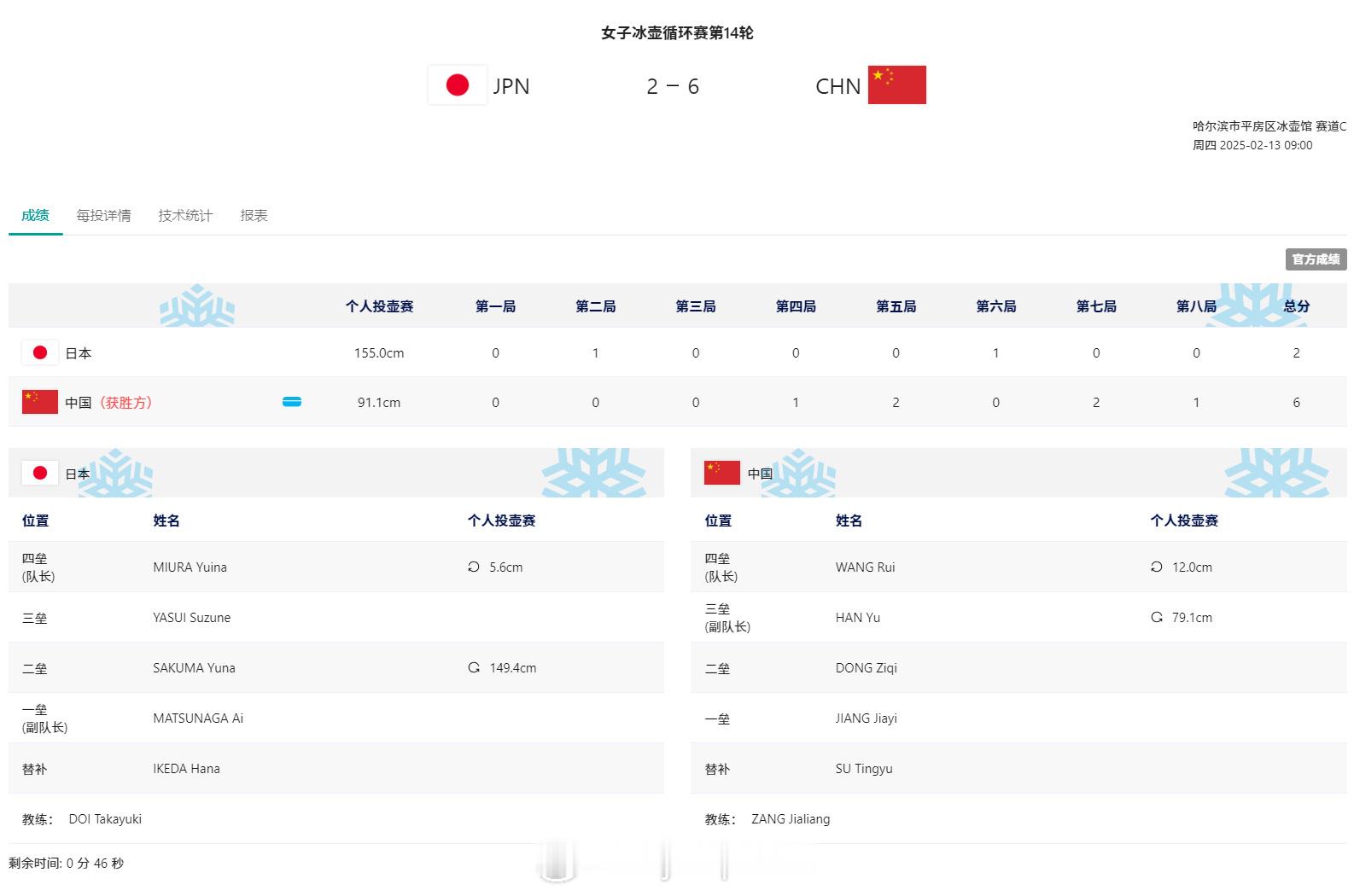The height and width of the screenshot is (896, 1354).
Task: Click the blue hammer indicator in 中国 row
Action: pos(292,402)
